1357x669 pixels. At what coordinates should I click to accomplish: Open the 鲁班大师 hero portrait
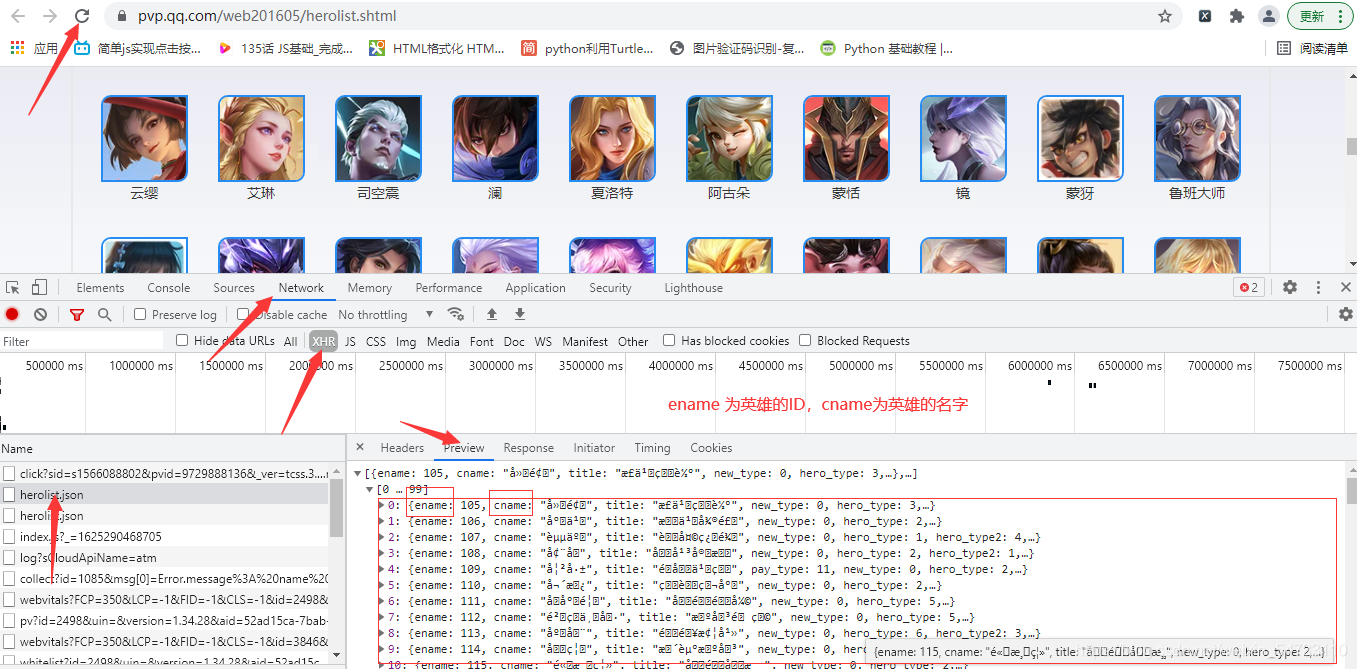click(x=1197, y=138)
